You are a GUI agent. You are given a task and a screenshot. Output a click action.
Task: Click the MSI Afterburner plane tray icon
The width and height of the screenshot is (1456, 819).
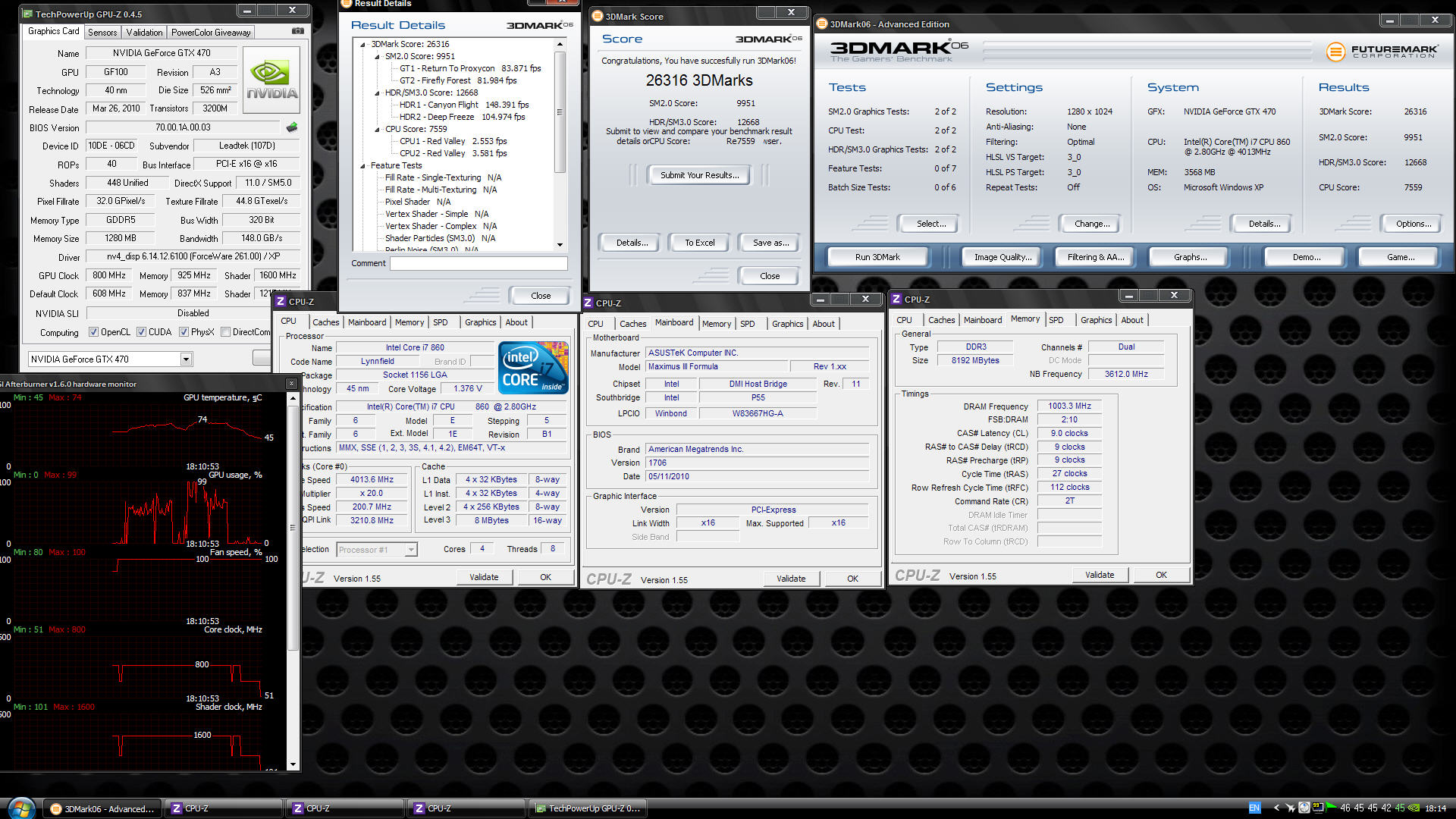pos(1290,808)
